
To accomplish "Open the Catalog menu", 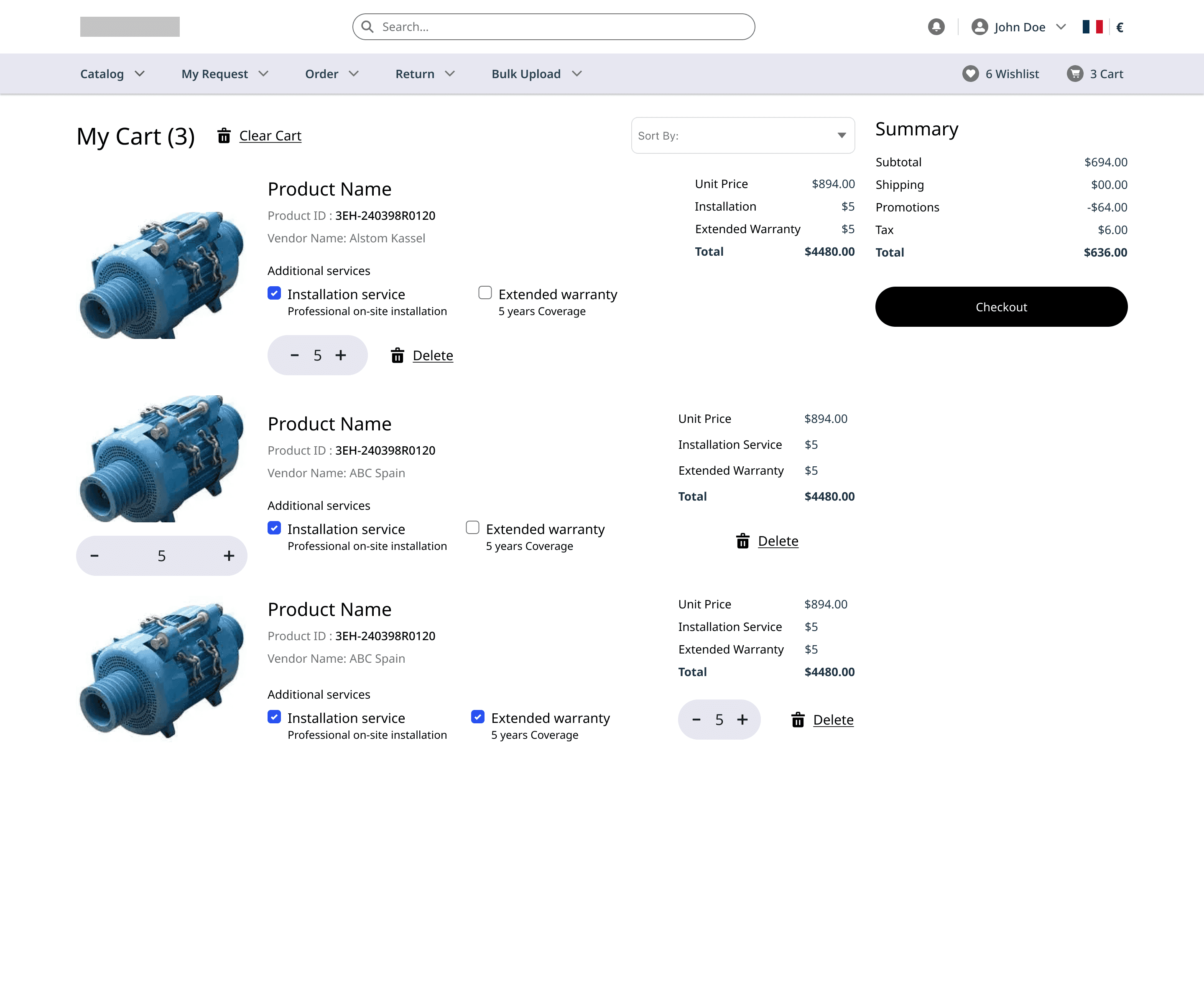I will click(102, 74).
